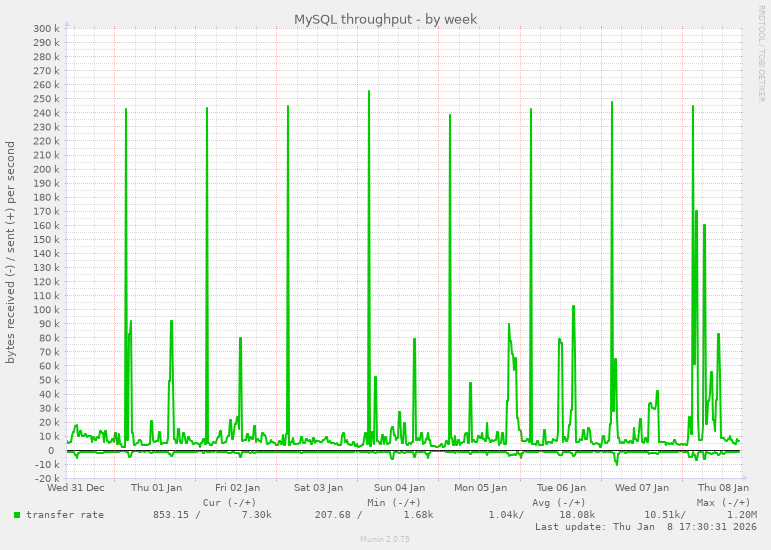The height and width of the screenshot is (550, 771).
Task: Click the '100 k' y-axis value
Action: pos(47,310)
